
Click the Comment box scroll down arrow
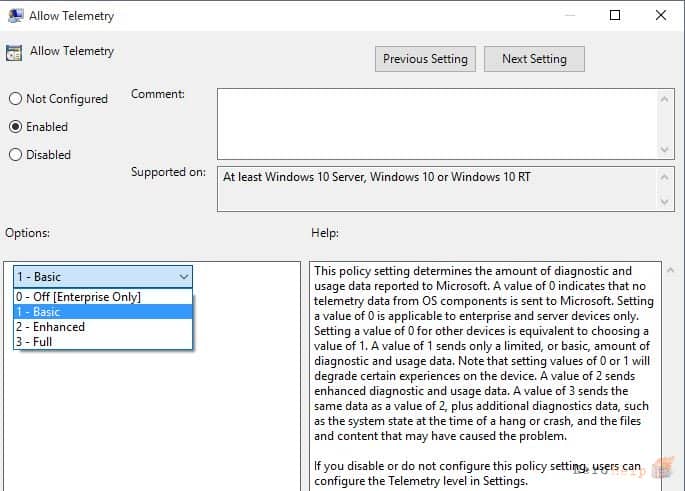pos(664,149)
